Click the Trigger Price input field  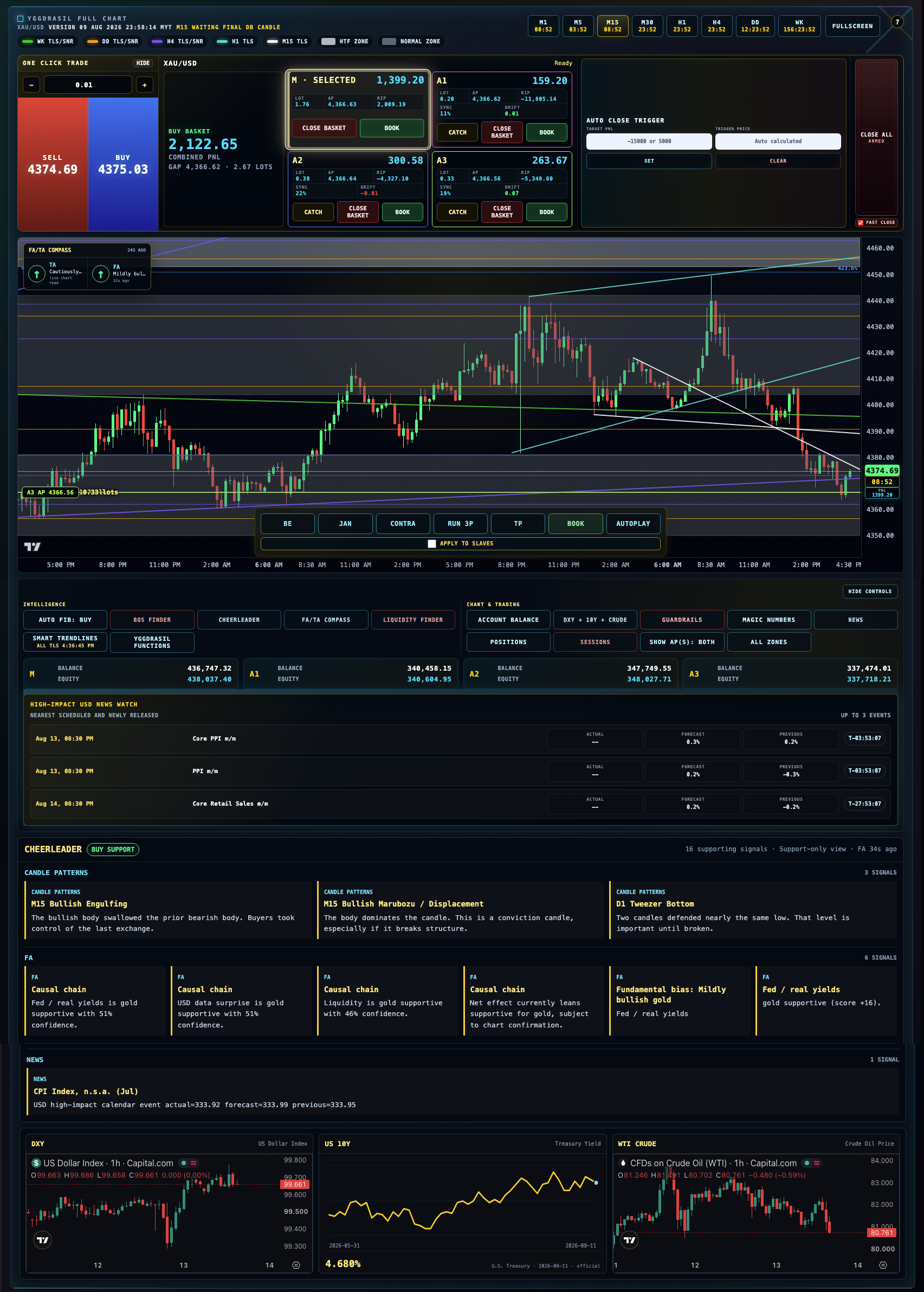click(778, 141)
